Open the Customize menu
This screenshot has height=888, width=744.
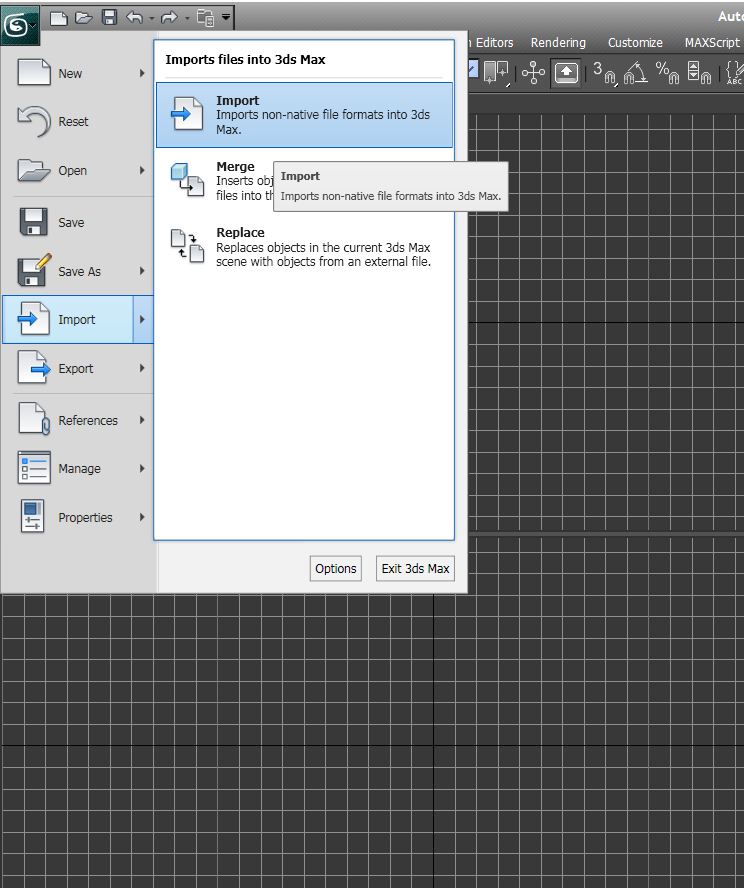[635, 43]
